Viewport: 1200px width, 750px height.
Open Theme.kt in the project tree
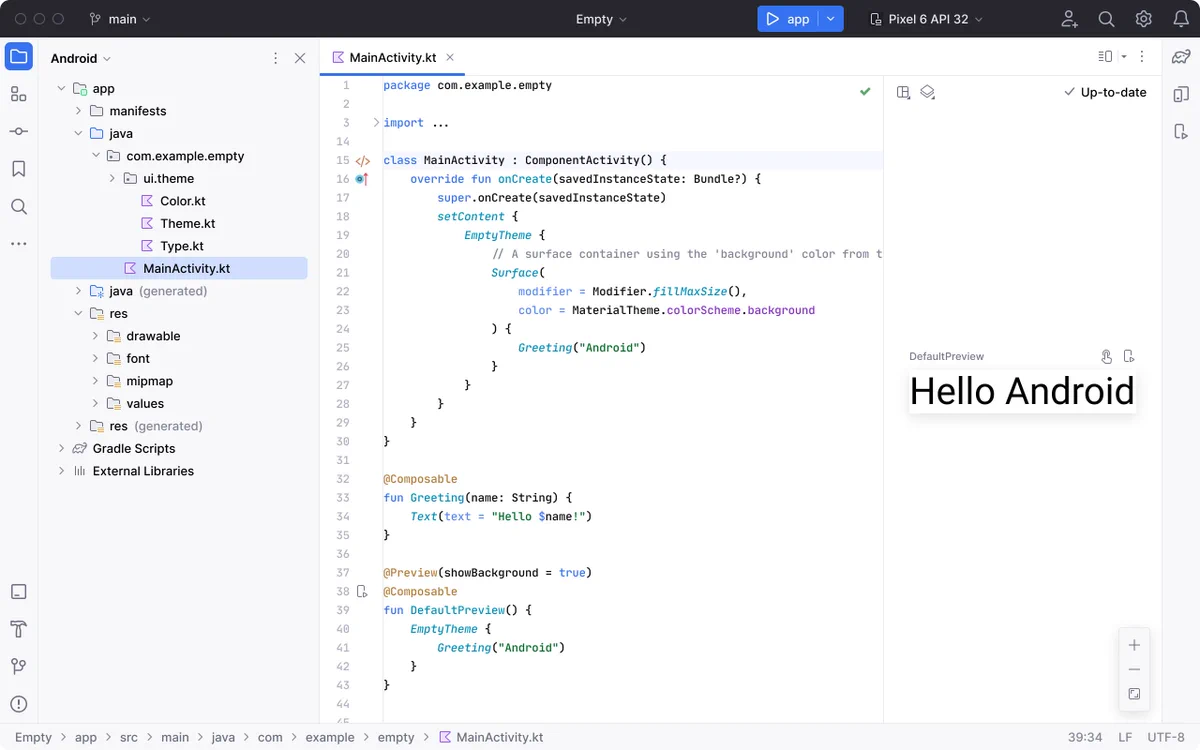coord(187,224)
